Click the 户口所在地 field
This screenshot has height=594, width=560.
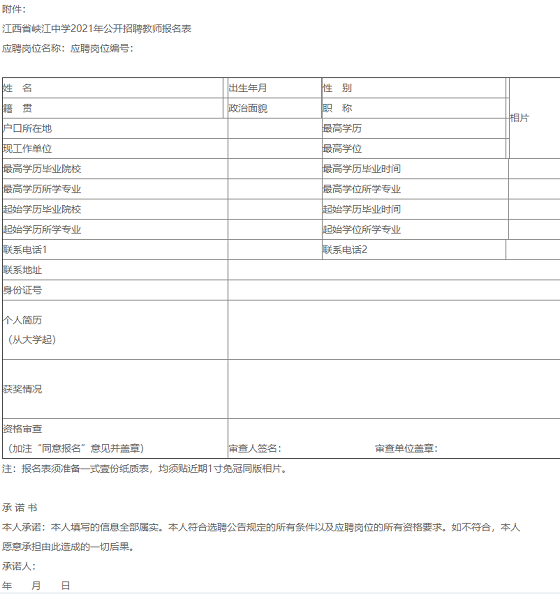[x=115, y=128]
